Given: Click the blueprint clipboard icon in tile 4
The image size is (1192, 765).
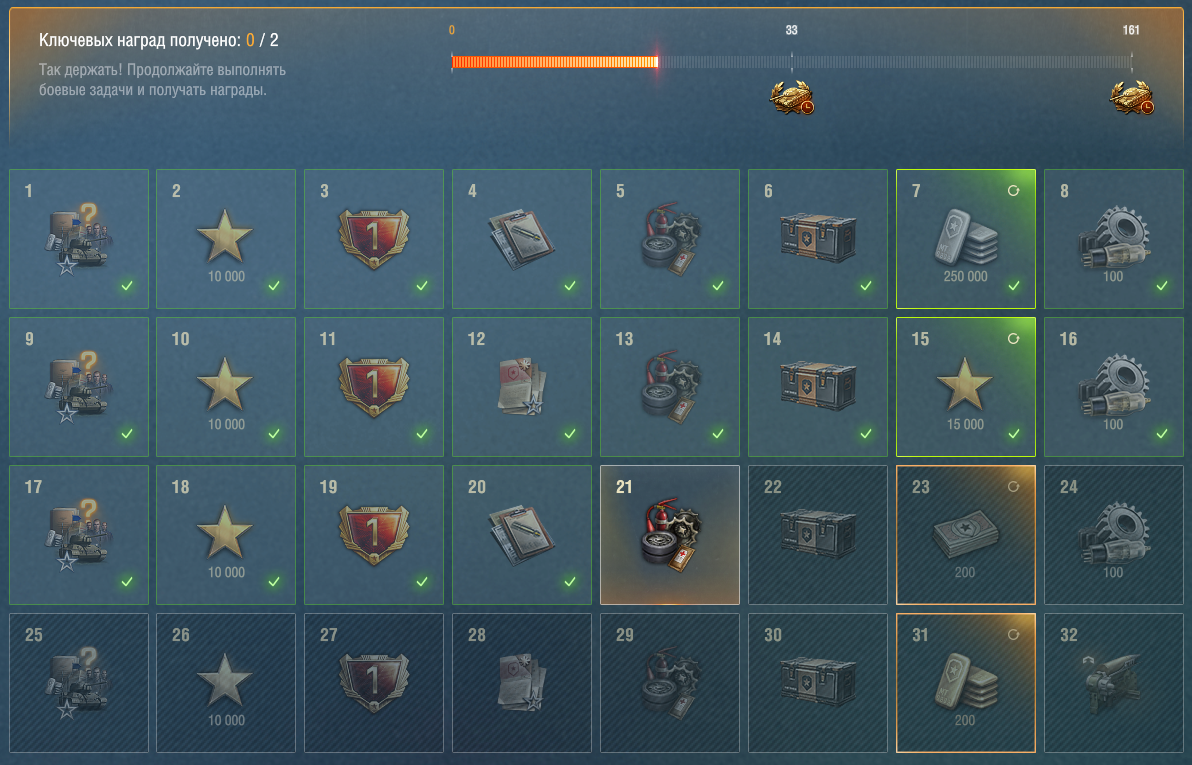Looking at the screenshot, I should click(521, 240).
